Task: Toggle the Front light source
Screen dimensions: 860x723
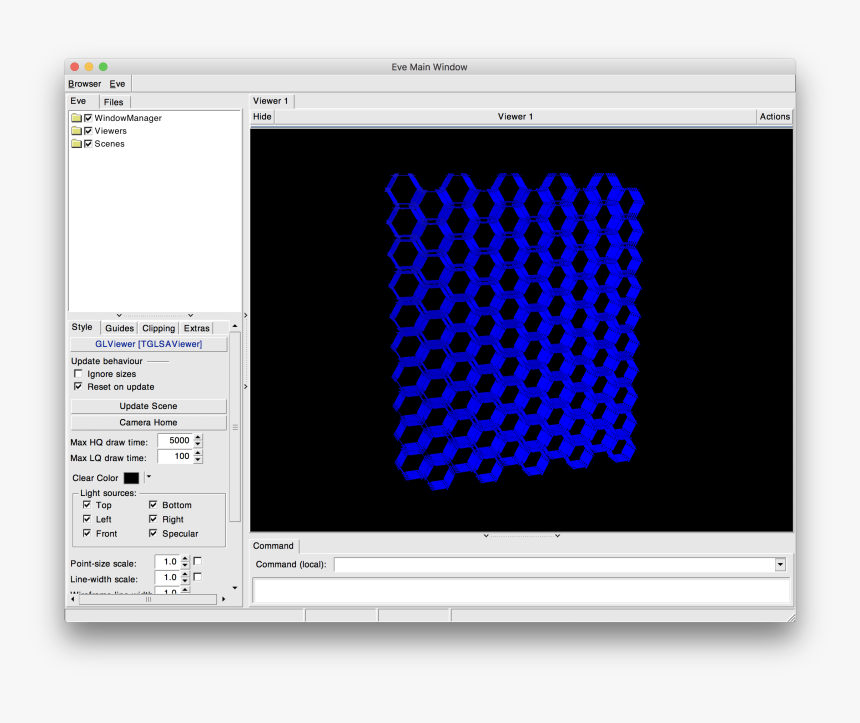Action: click(x=87, y=533)
